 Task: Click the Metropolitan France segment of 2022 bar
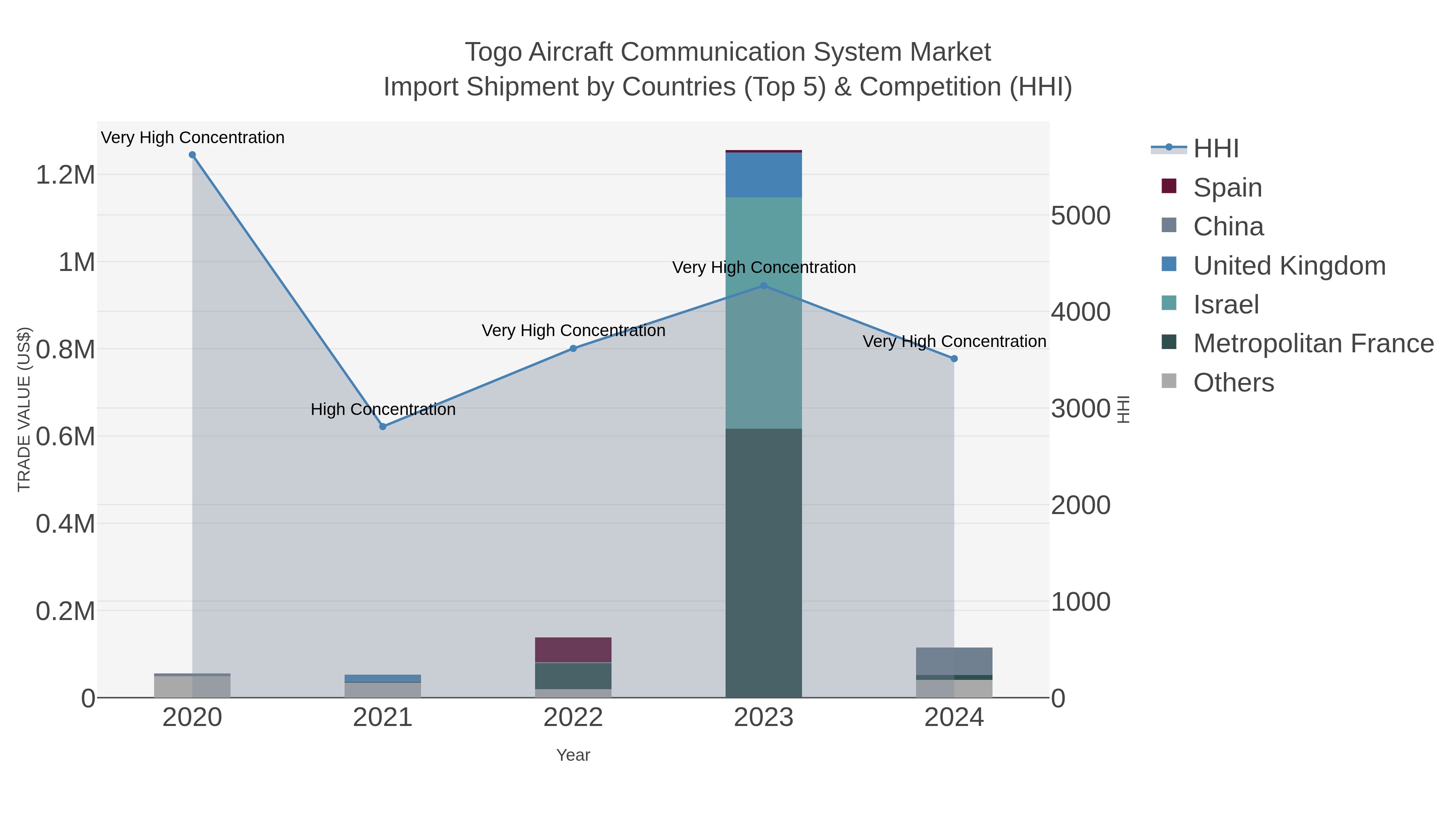(x=573, y=676)
